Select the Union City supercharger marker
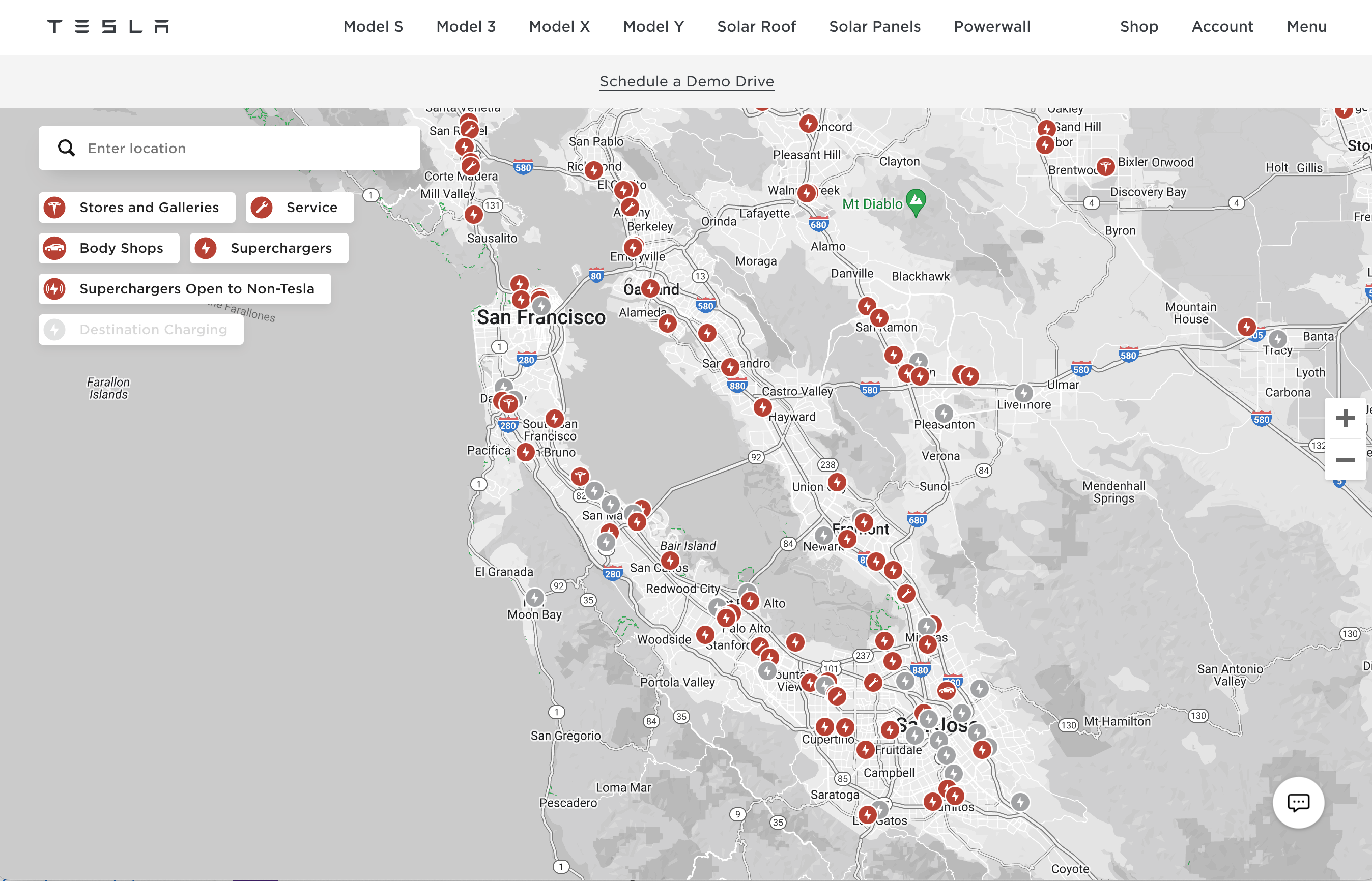The width and height of the screenshot is (1372, 881). coord(837,482)
